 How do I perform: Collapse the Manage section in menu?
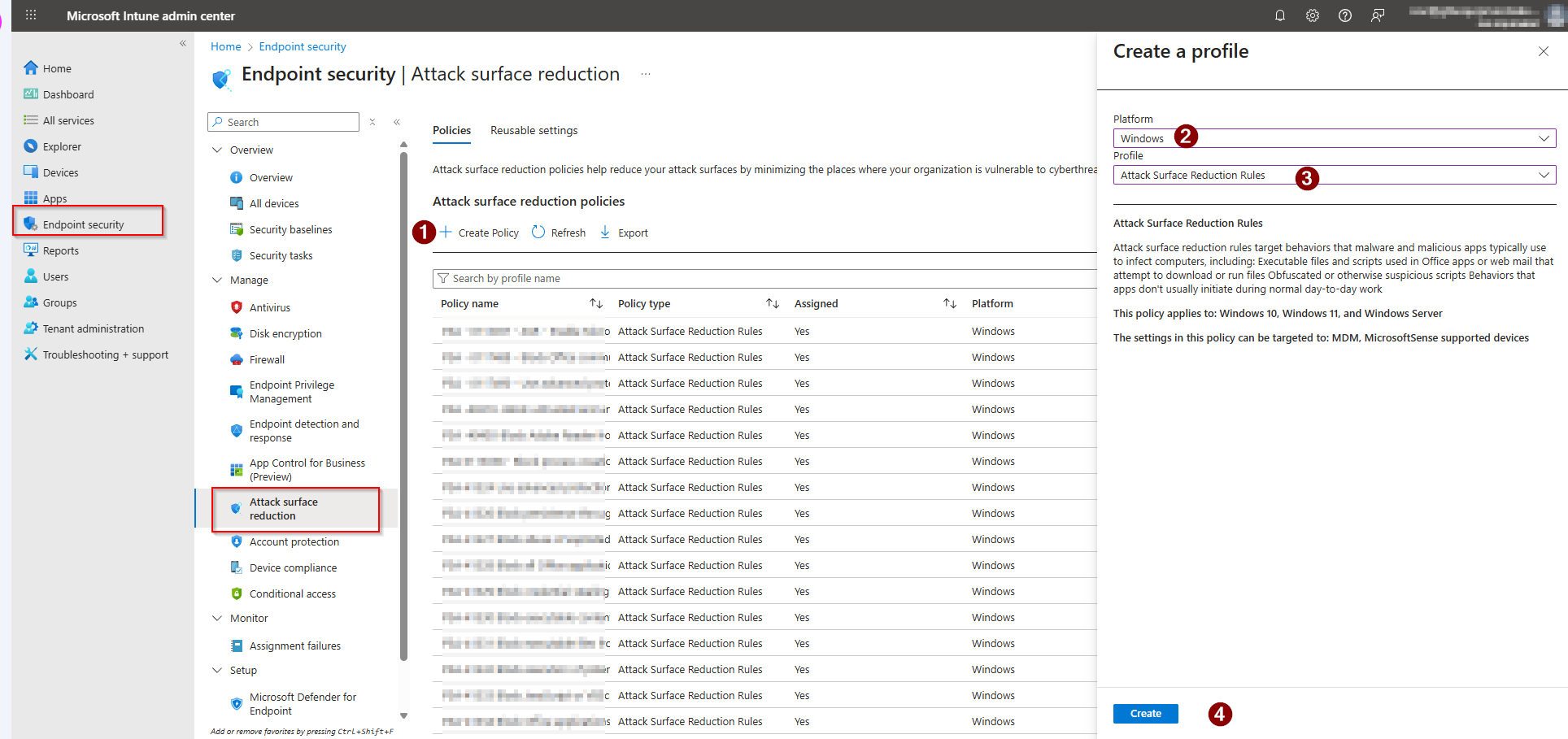217,280
